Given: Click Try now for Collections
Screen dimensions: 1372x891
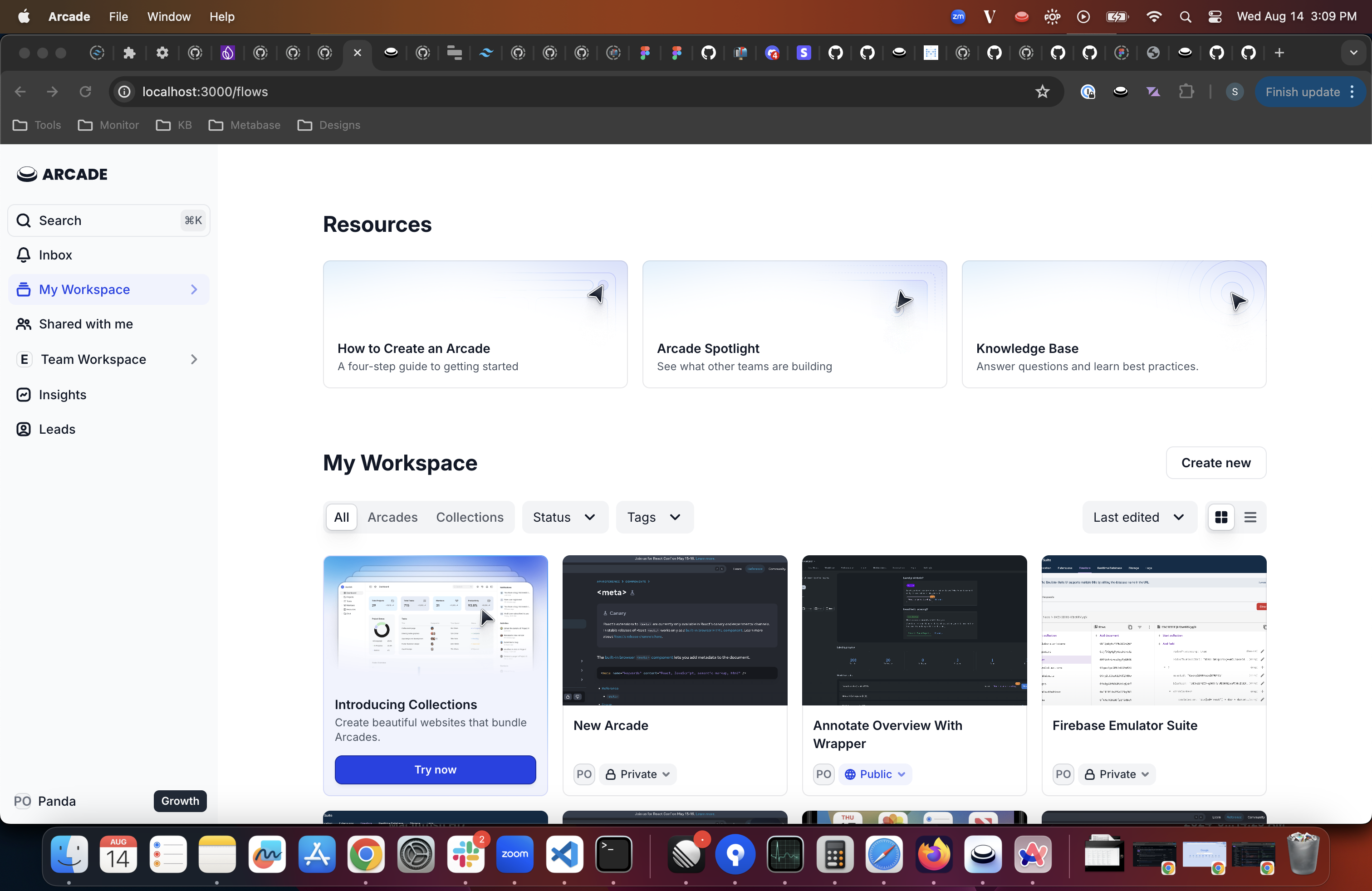Looking at the screenshot, I should pyautogui.click(x=435, y=769).
